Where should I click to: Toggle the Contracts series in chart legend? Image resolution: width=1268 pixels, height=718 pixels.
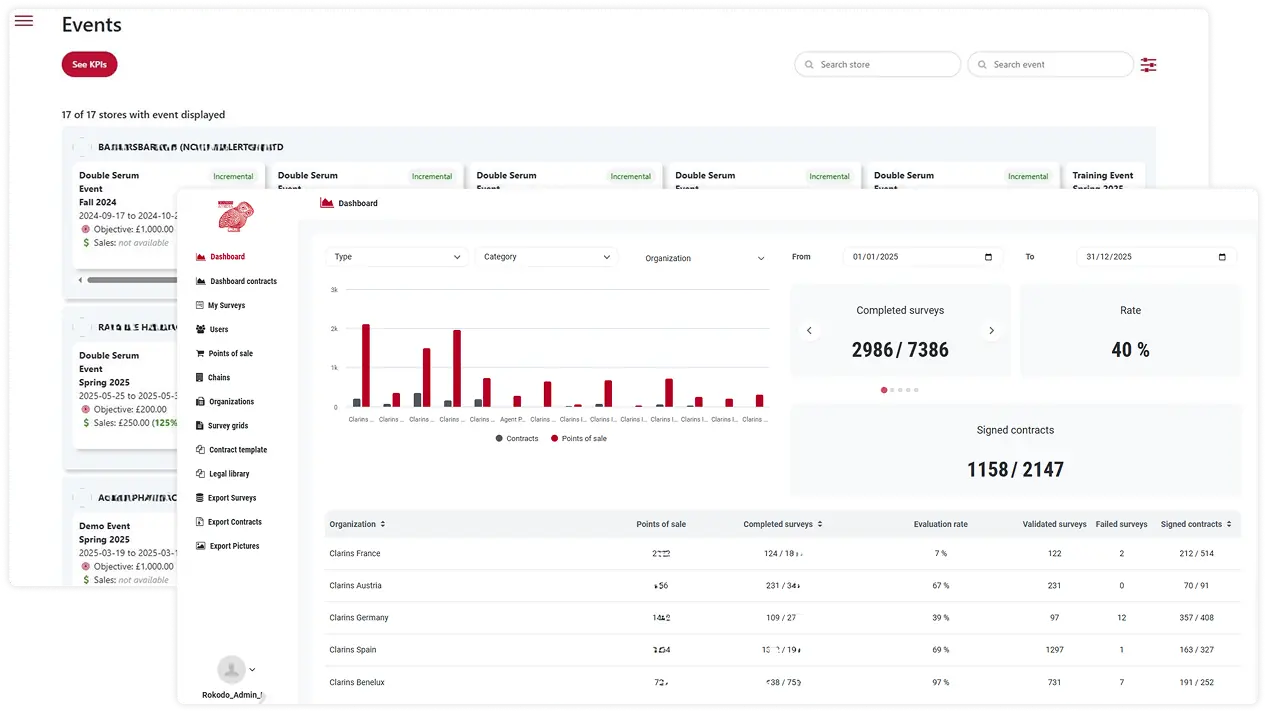click(x=516, y=438)
